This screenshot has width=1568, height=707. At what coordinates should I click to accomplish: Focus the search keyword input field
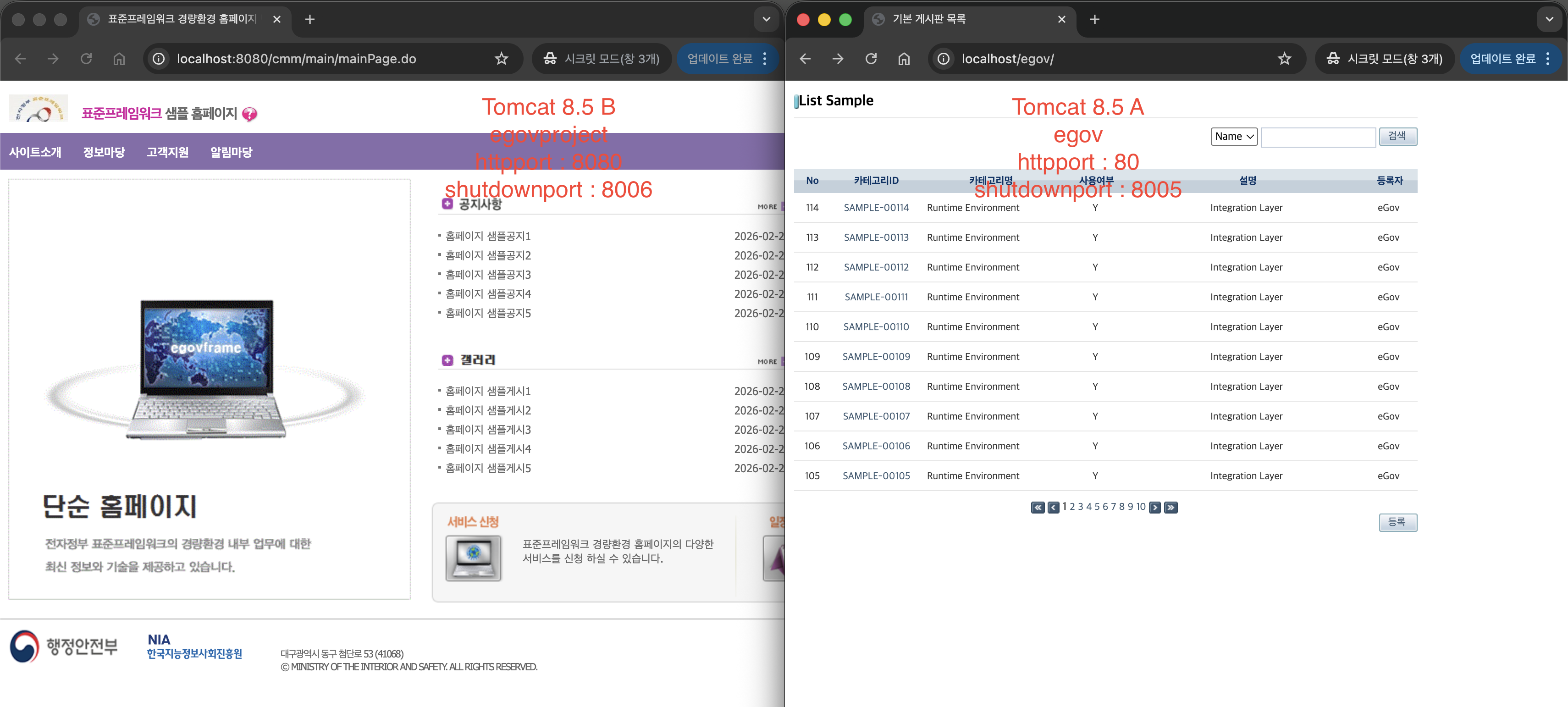click(1318, 137)
